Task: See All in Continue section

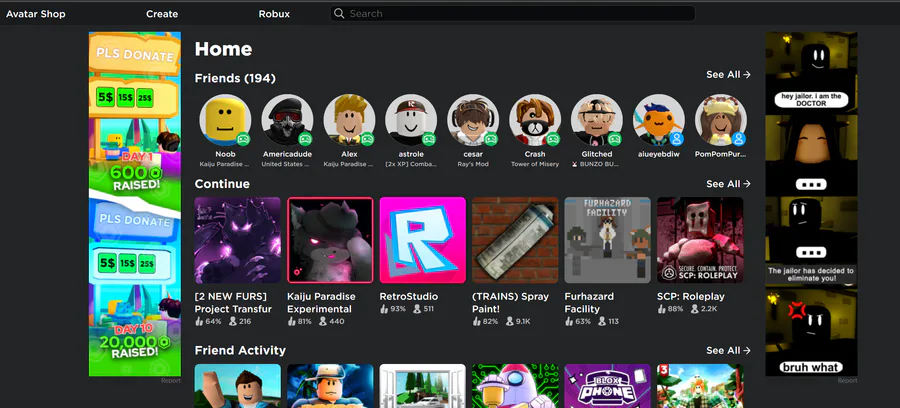Action: point(728,184)
